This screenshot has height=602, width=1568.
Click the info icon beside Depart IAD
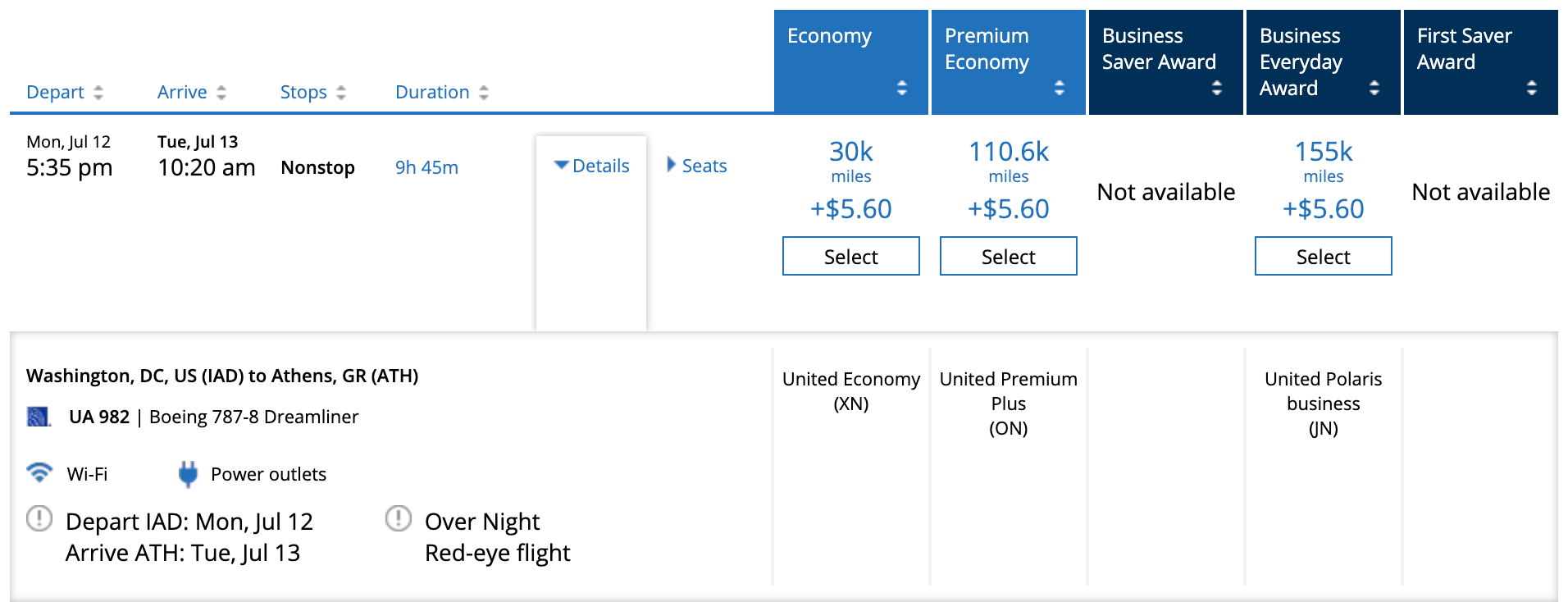pos(39,518)
